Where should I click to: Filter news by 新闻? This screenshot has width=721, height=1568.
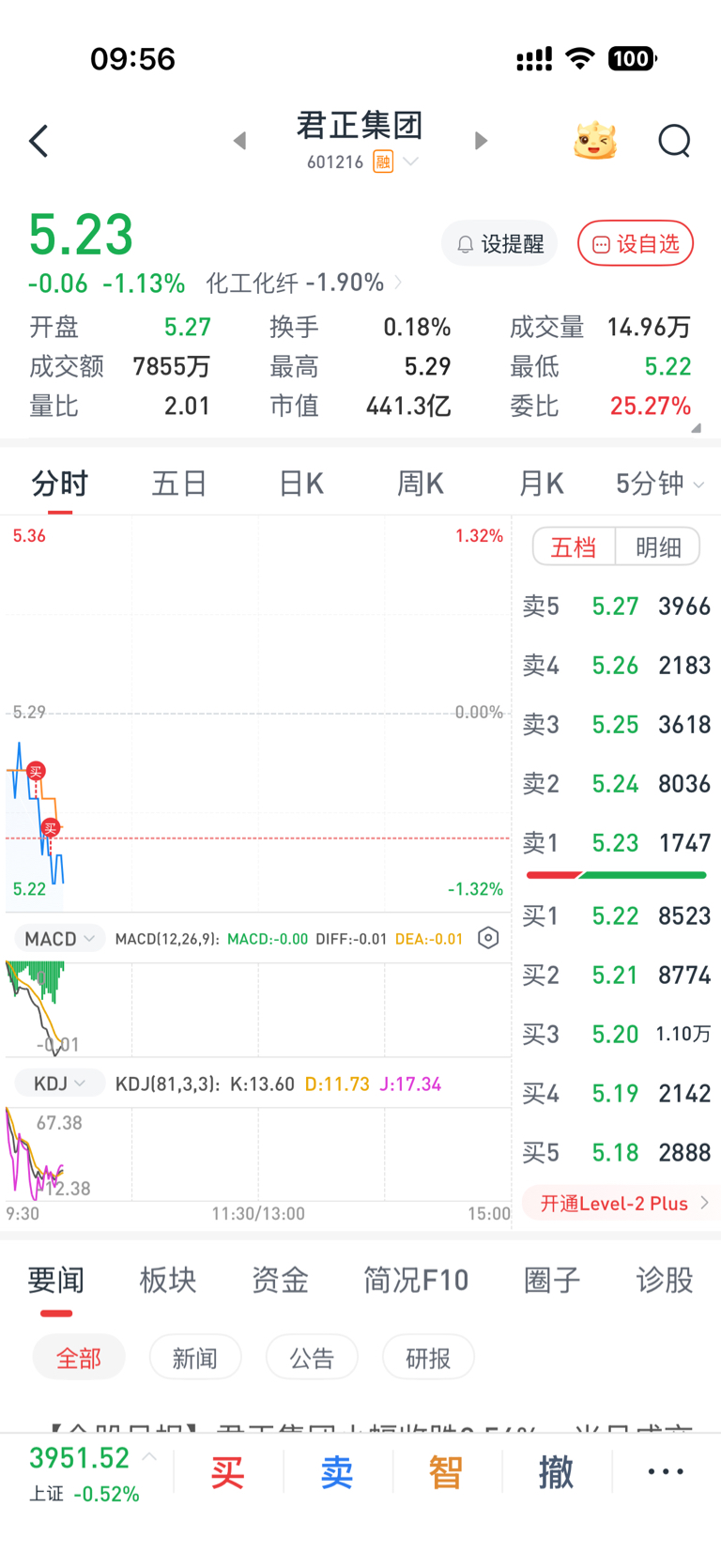click(x=195, y=1358)
